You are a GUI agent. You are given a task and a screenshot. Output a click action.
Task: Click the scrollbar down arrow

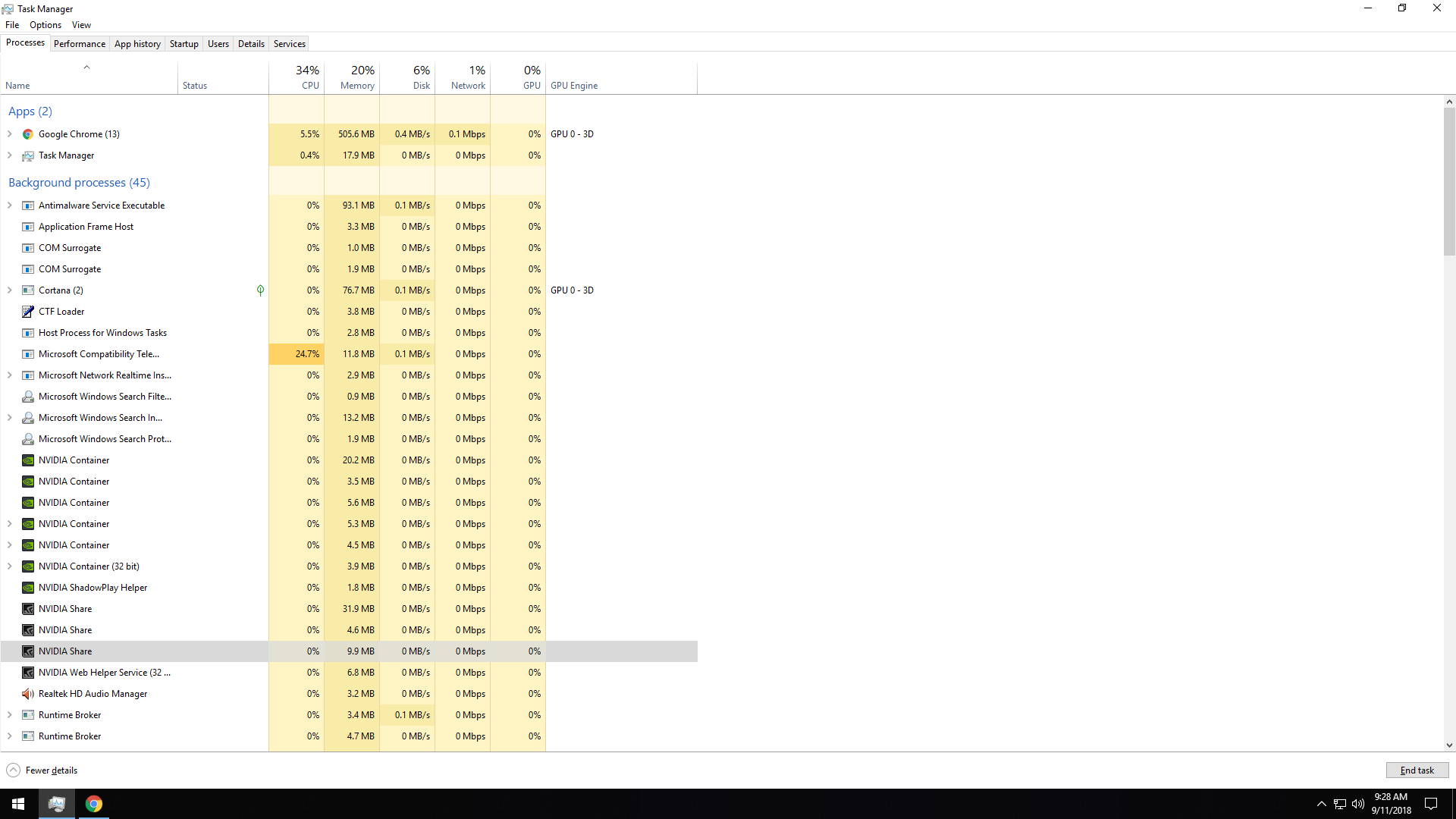click(x=1449, y=745)
